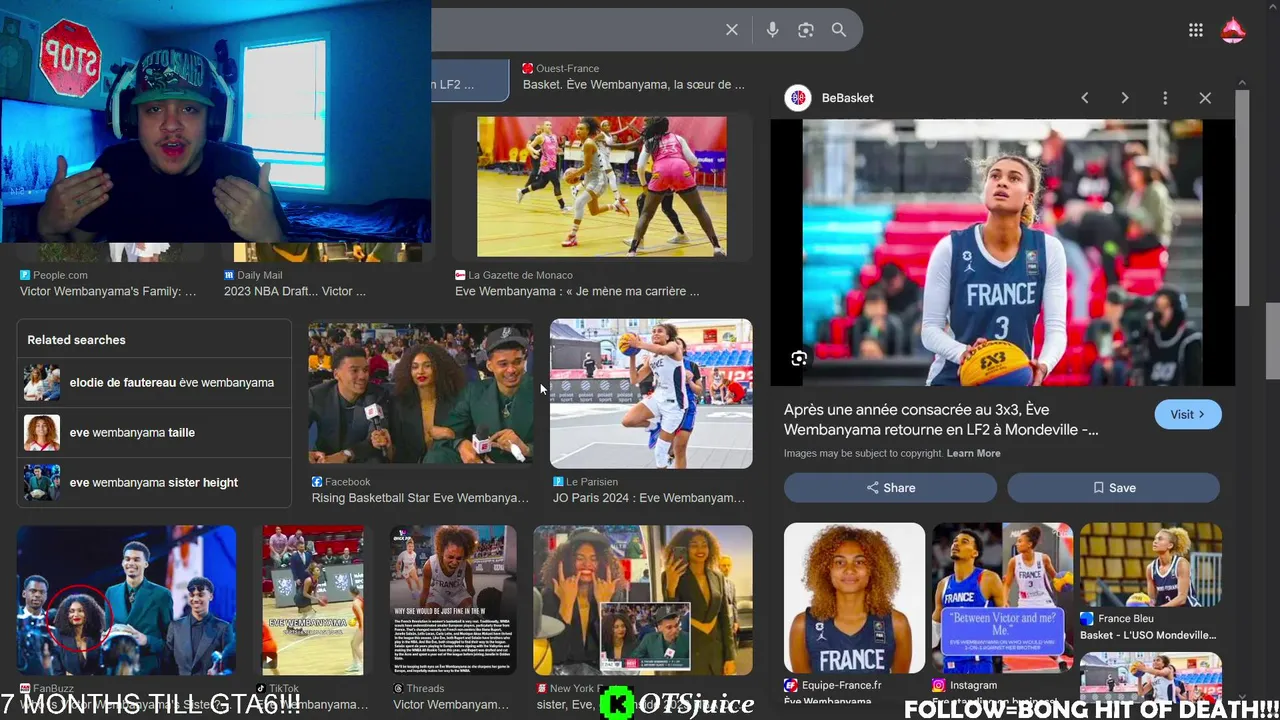This screenshot has width=1280, height=720.
Task: Click JO Paris 2024 Eve Wembanyama caption
Action: coord(649,498)
